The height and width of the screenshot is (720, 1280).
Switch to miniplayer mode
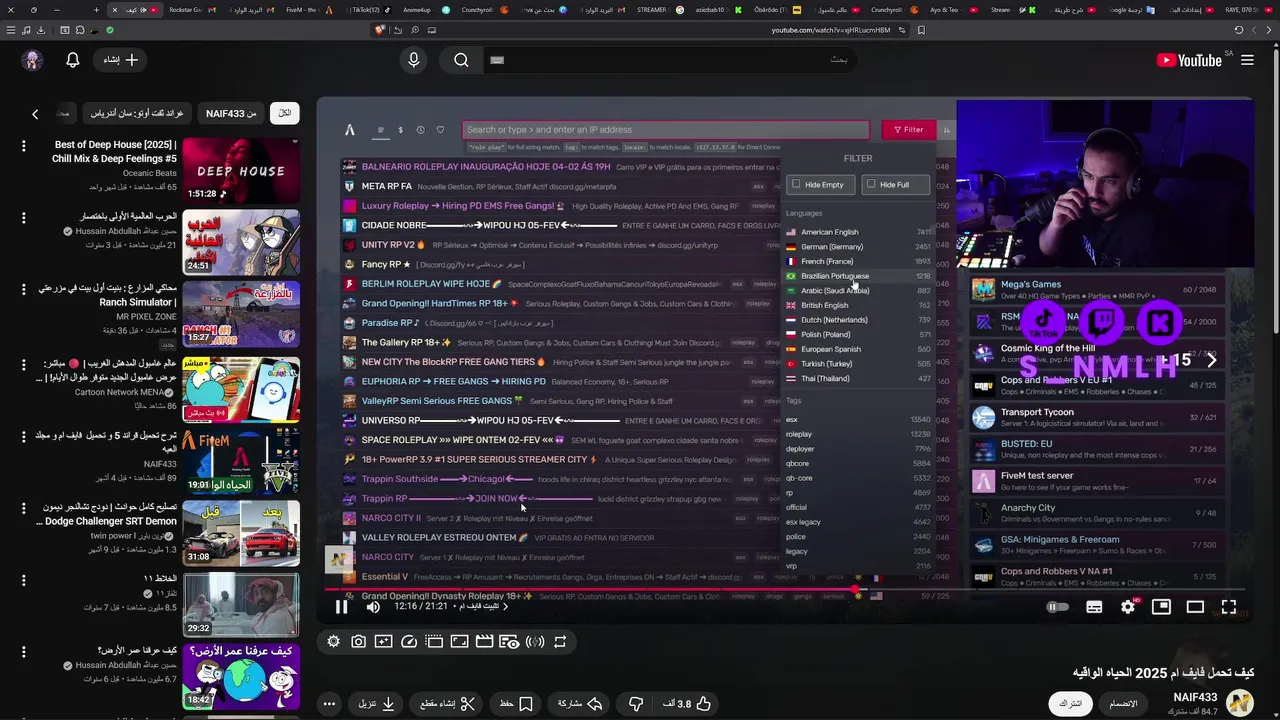[1161, 607]
